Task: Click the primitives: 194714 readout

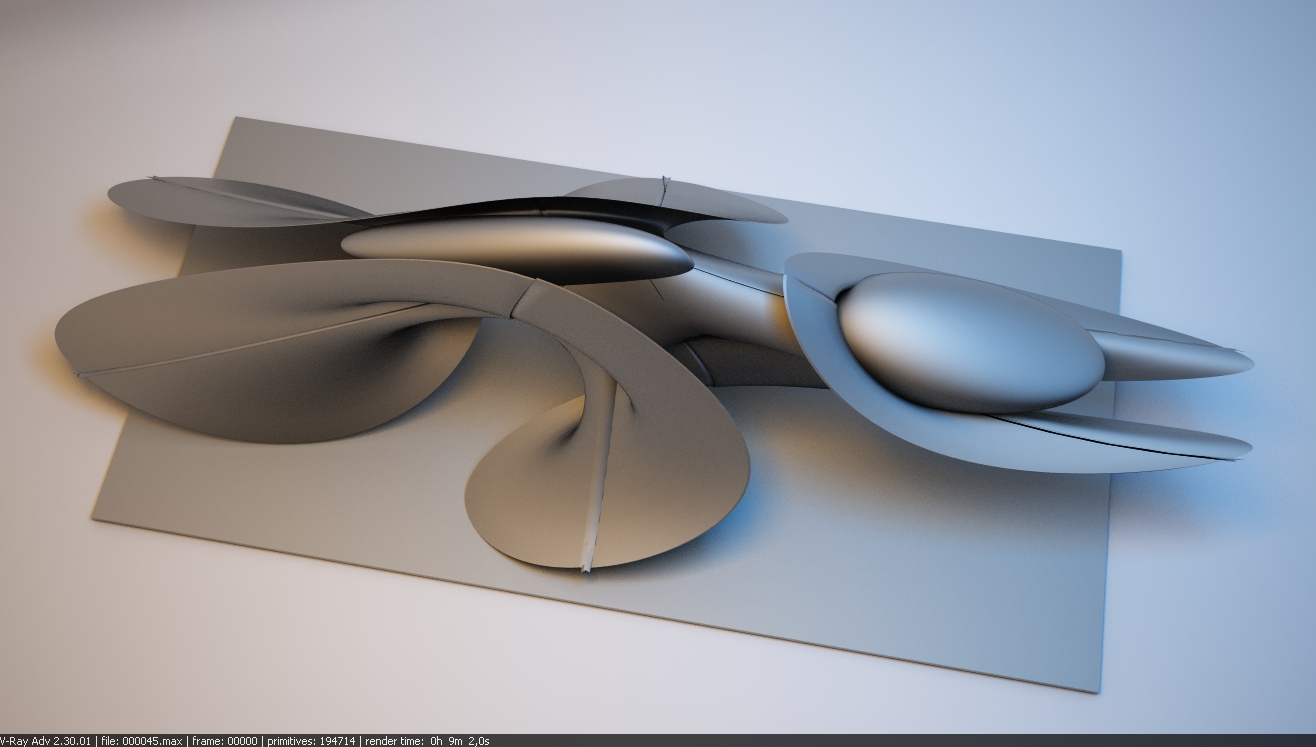Action: pyautogui.click(x=311, y=741)
